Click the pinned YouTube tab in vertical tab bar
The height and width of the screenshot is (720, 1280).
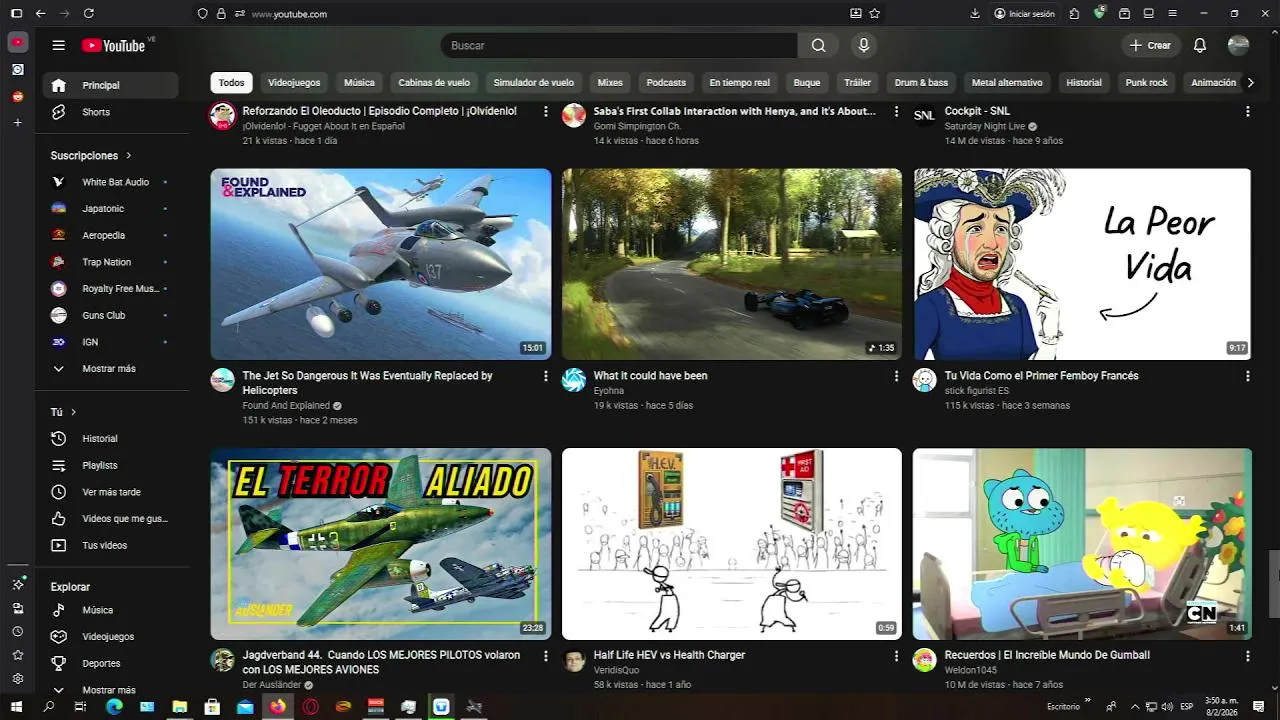[17, 43]
